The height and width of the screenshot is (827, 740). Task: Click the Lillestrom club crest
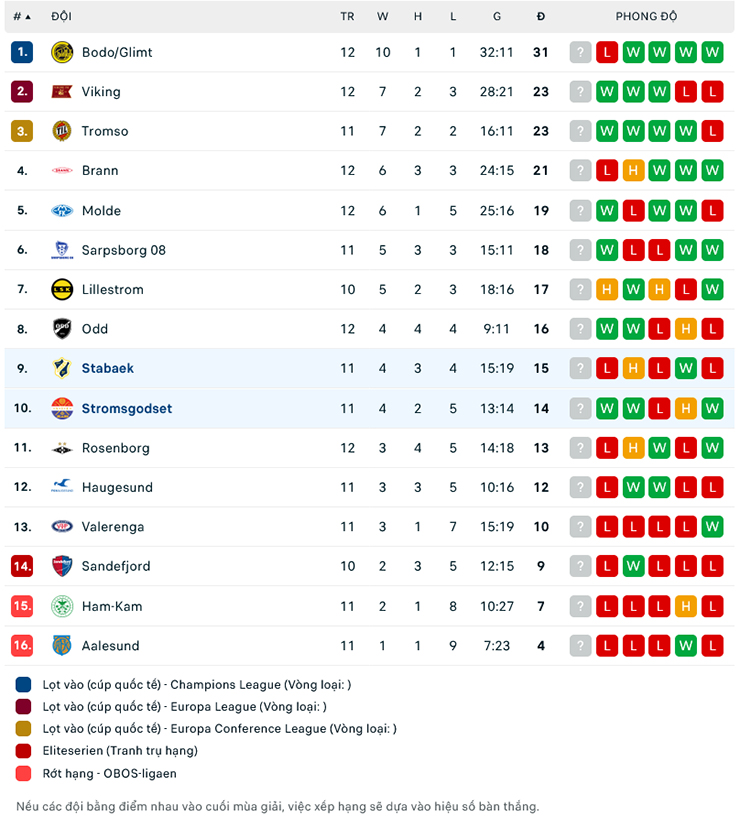point(61,289)
